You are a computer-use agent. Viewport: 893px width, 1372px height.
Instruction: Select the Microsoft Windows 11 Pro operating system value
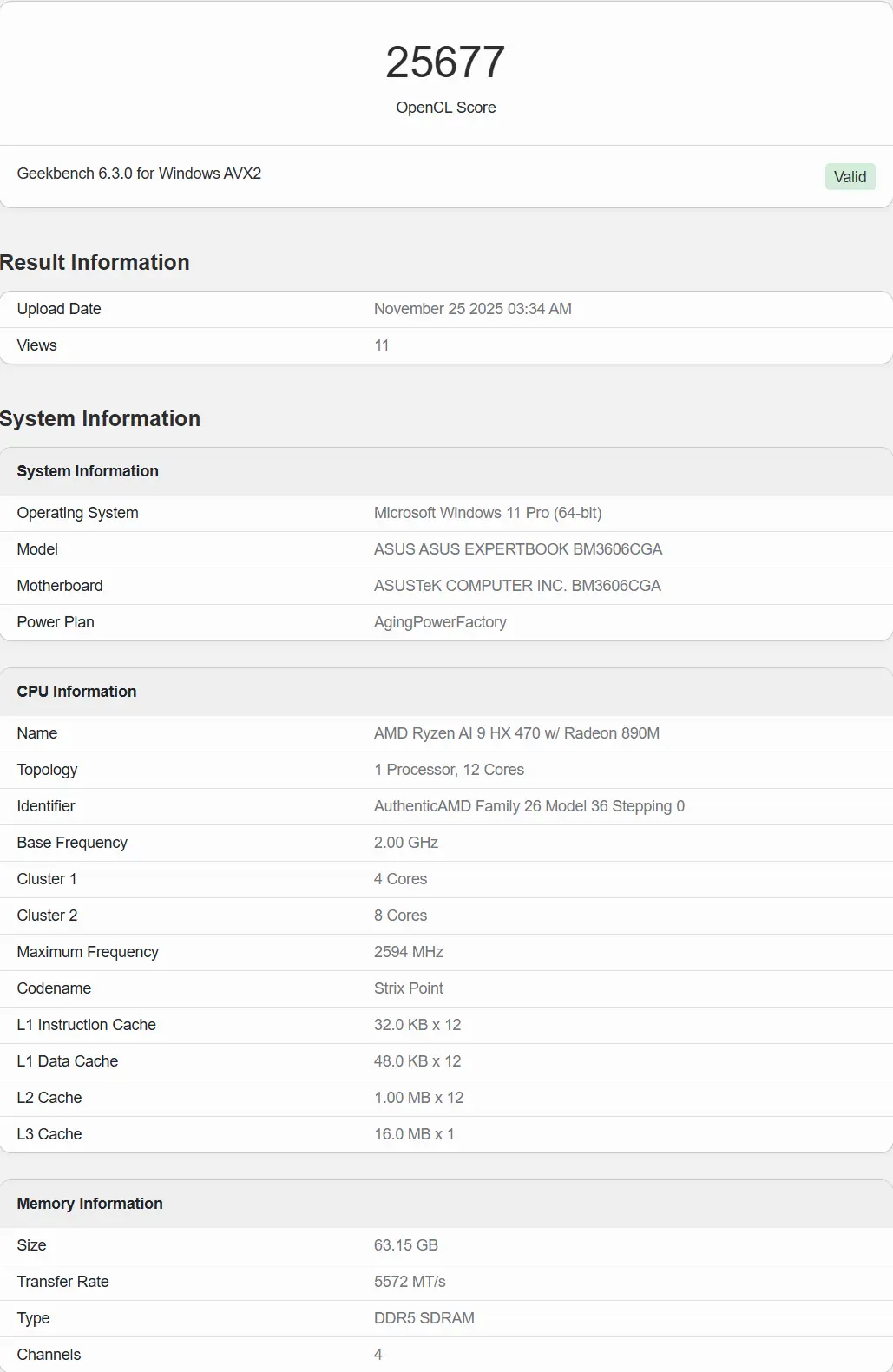click(487, 513)
